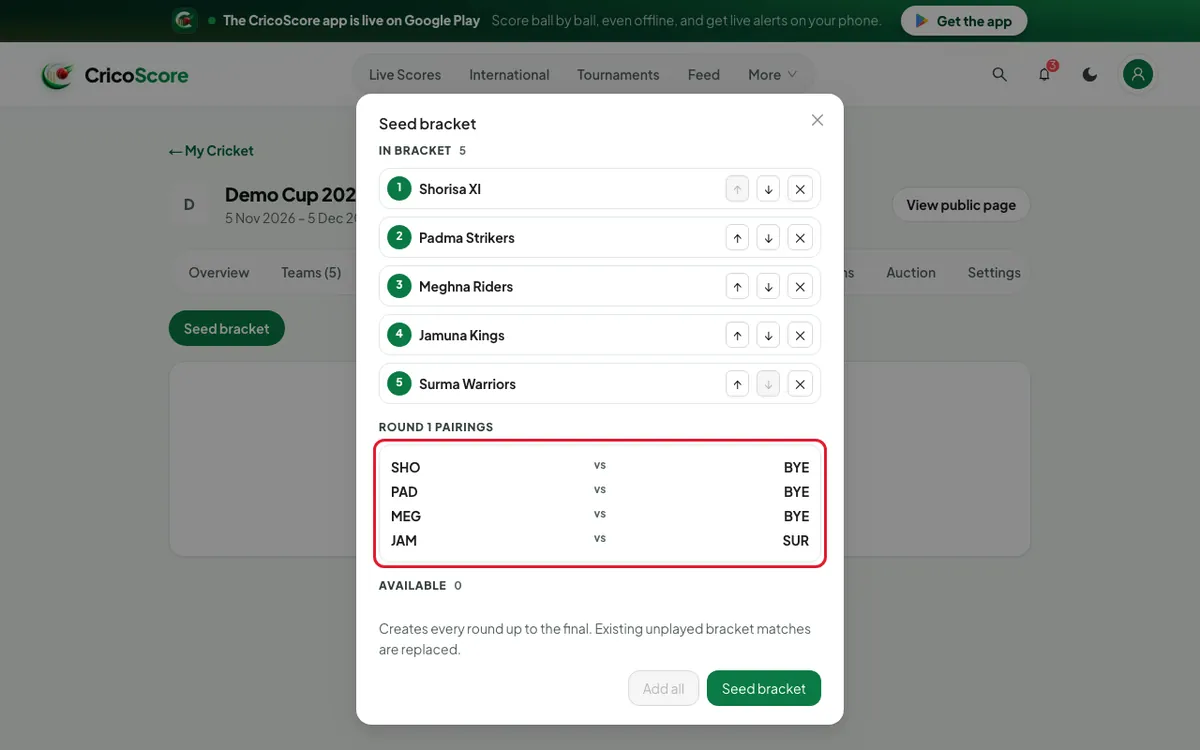This screenshot has width=1200, height=750.
Task: Move Padma Strikers up one seed
Action: pos(737,238)
